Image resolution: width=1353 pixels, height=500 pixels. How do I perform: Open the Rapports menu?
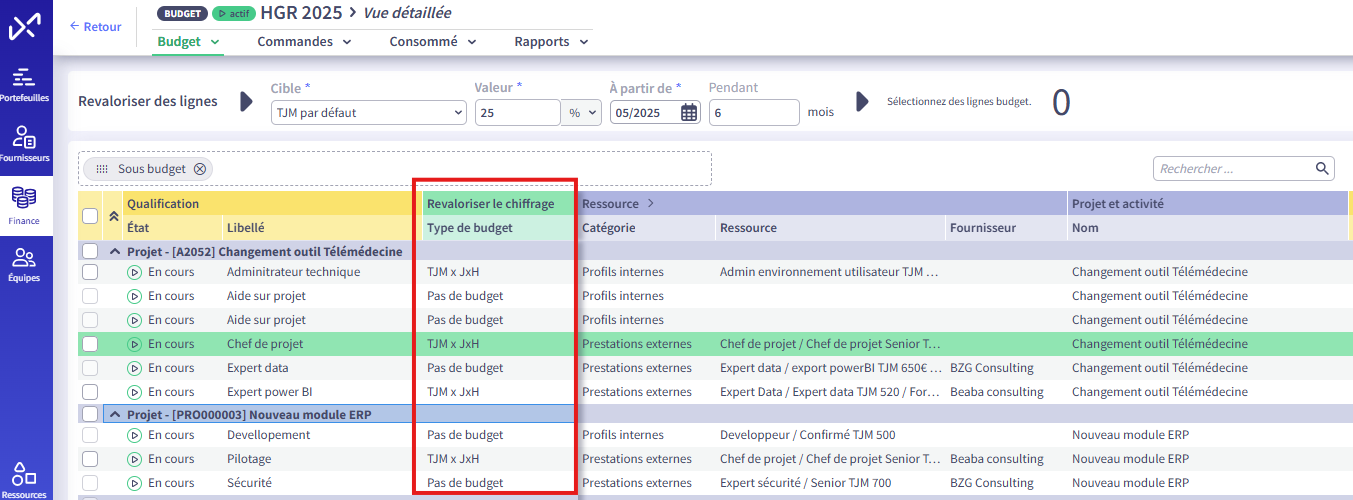[x=552, y=42]
